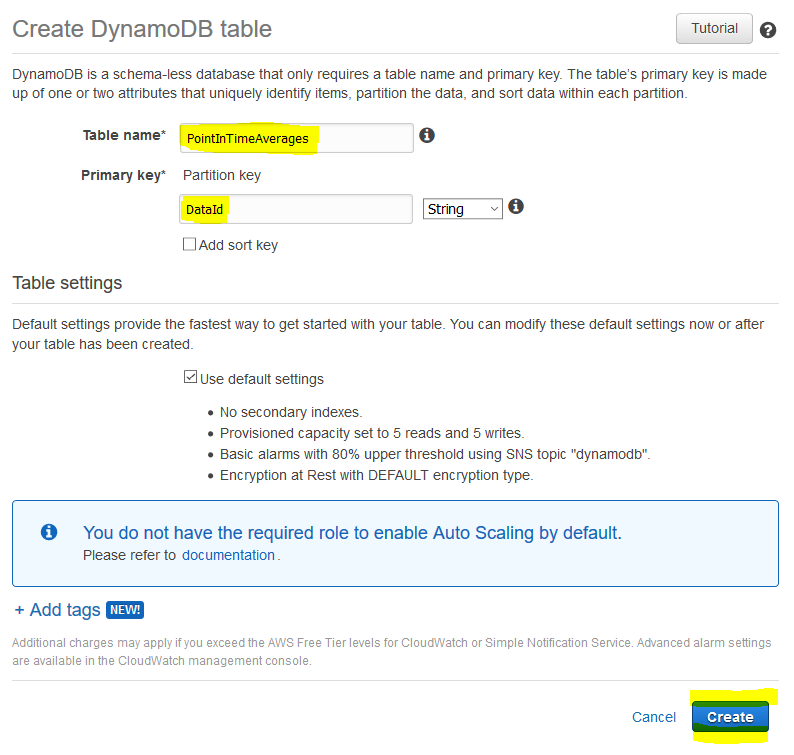Click the Create DynamoDB table heading
The height and width of the screenshot is (755, 794).
pos(142,29)
